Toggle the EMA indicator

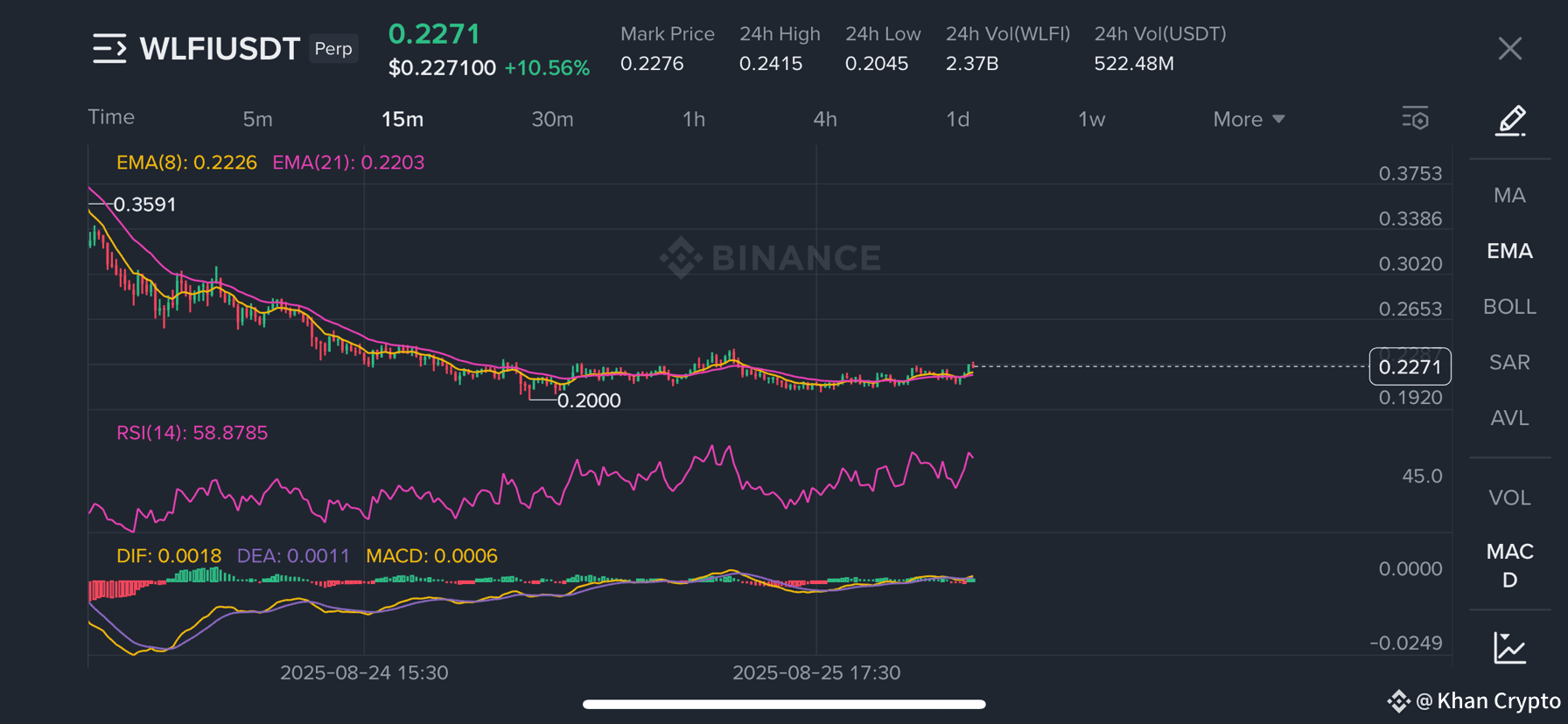[1509, 251]
